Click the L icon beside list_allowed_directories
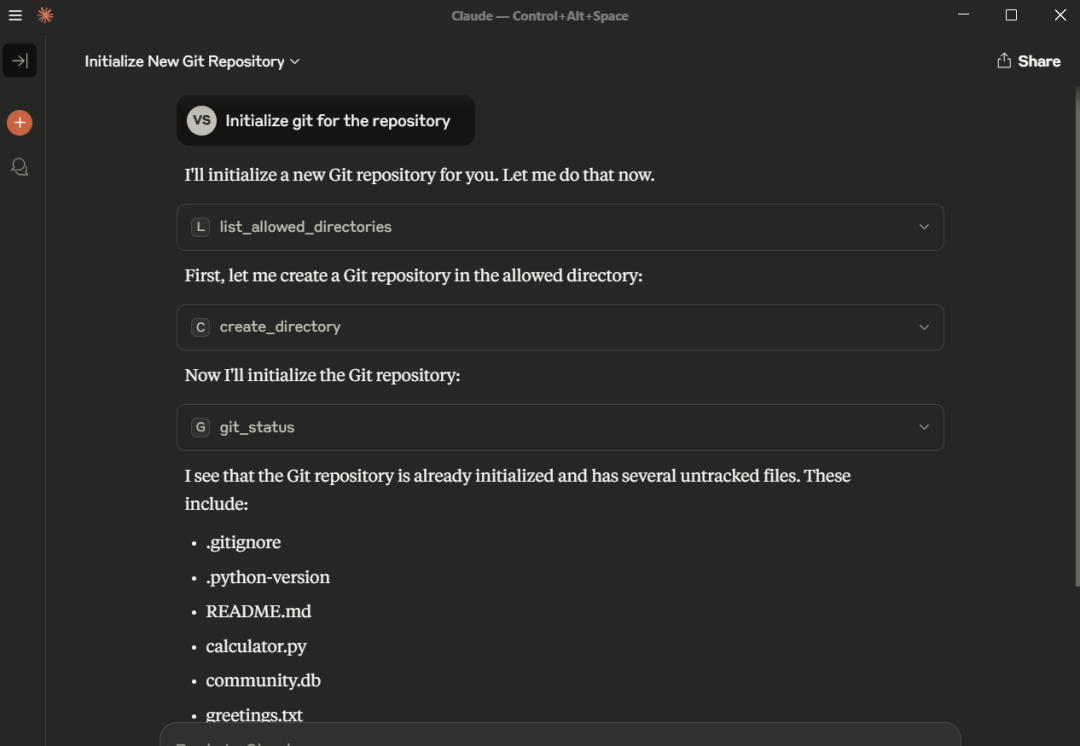Image resolution: width=1080 pixels, height=746 pixels. pos(201,227)
